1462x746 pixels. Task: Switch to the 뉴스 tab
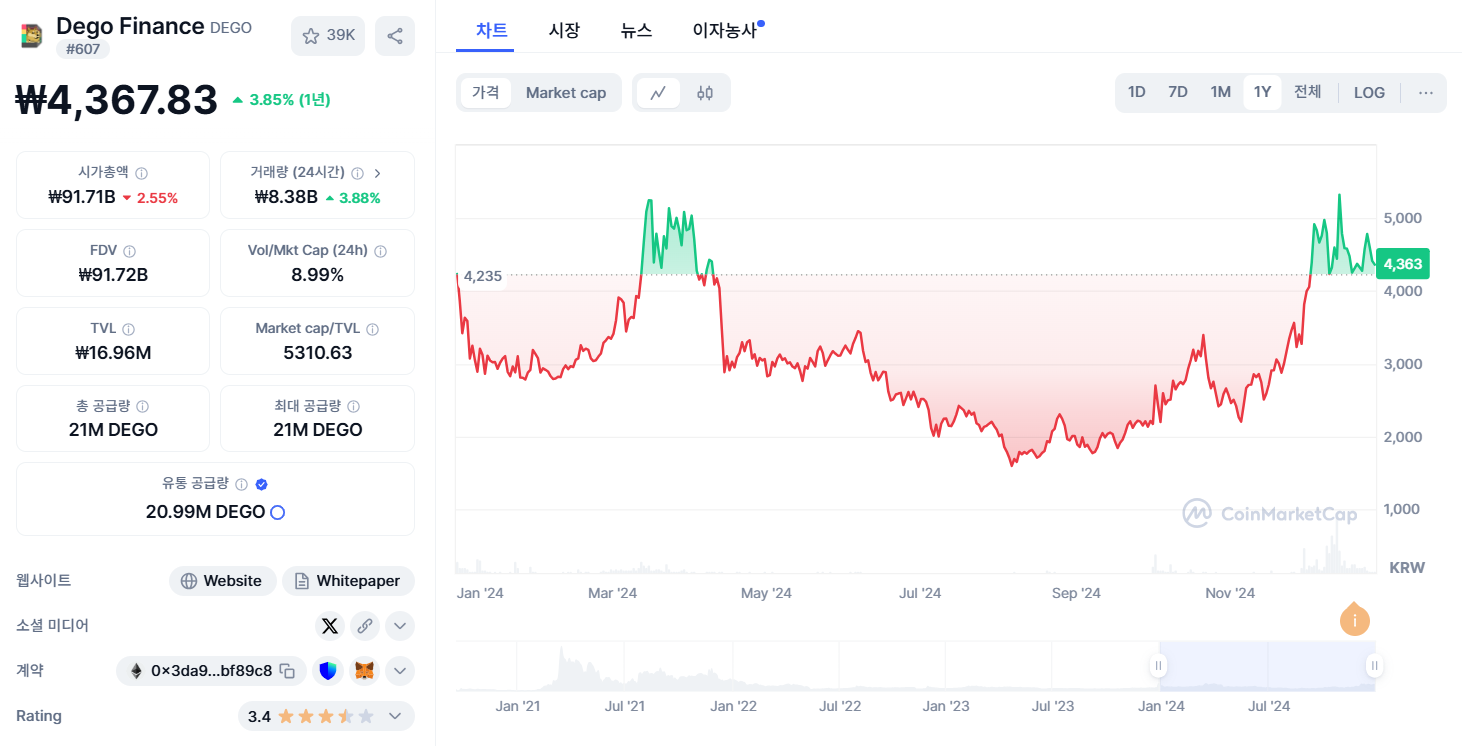[x=636, y=30]
